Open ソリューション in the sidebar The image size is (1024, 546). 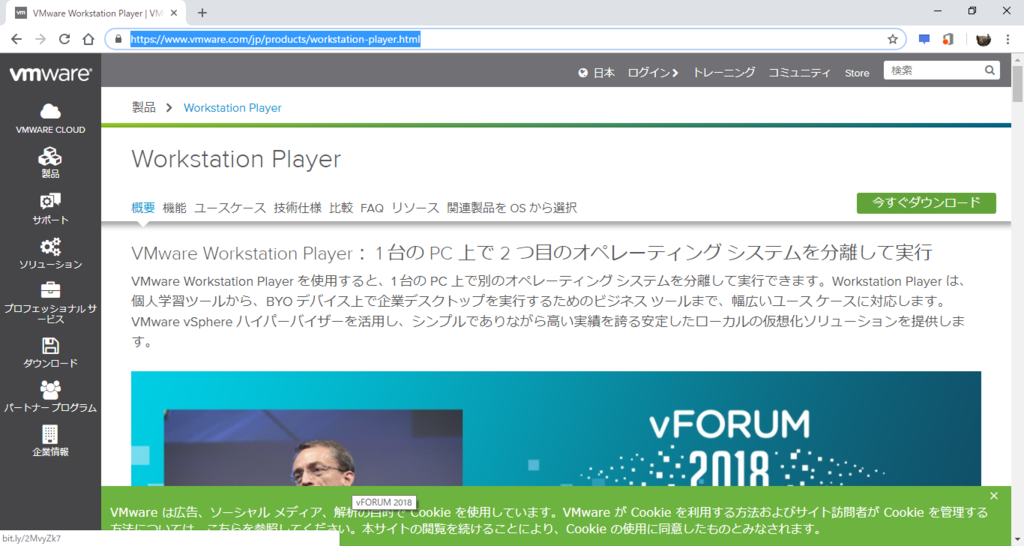coord(50,254)
